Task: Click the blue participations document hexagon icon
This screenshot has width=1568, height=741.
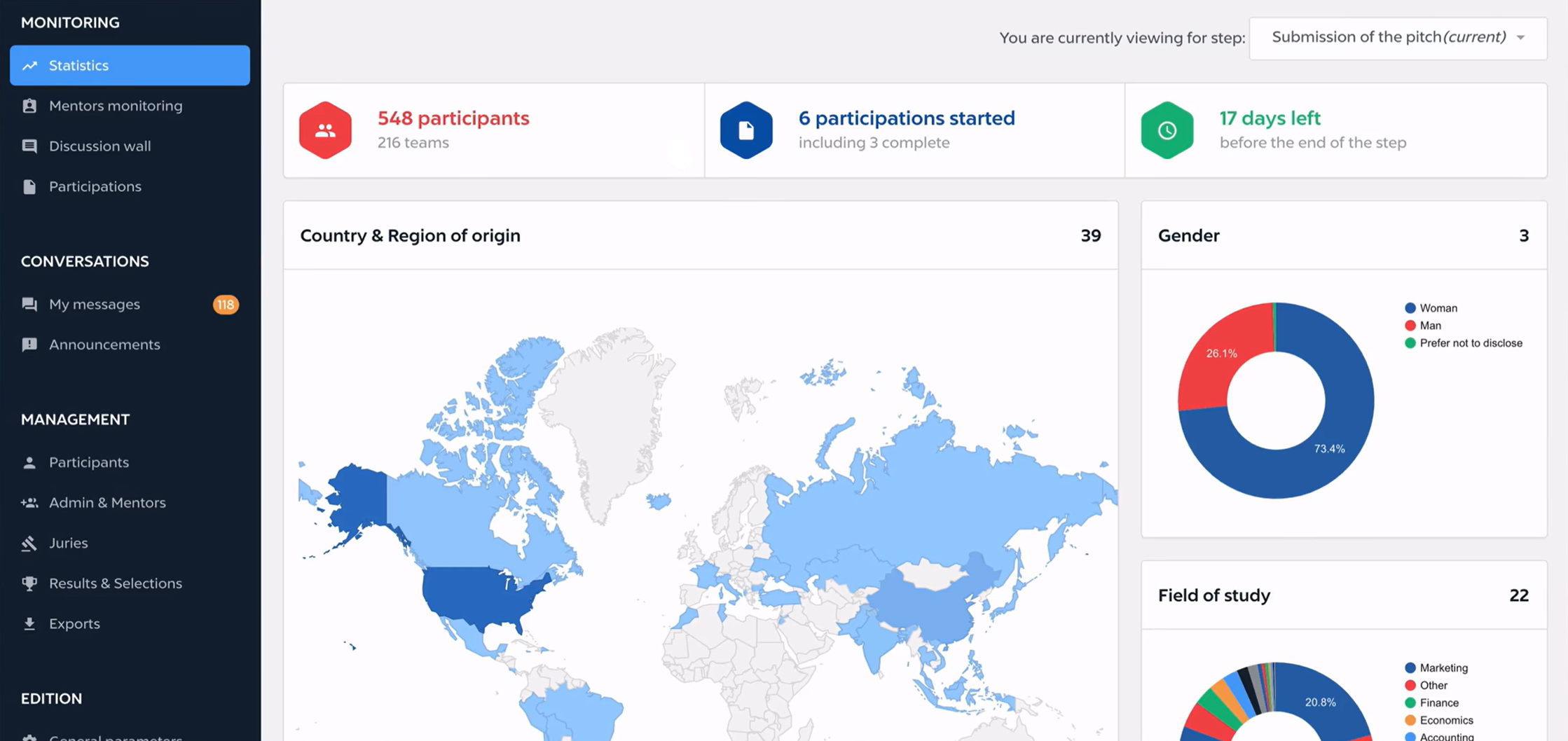Action: click(746, 130)
